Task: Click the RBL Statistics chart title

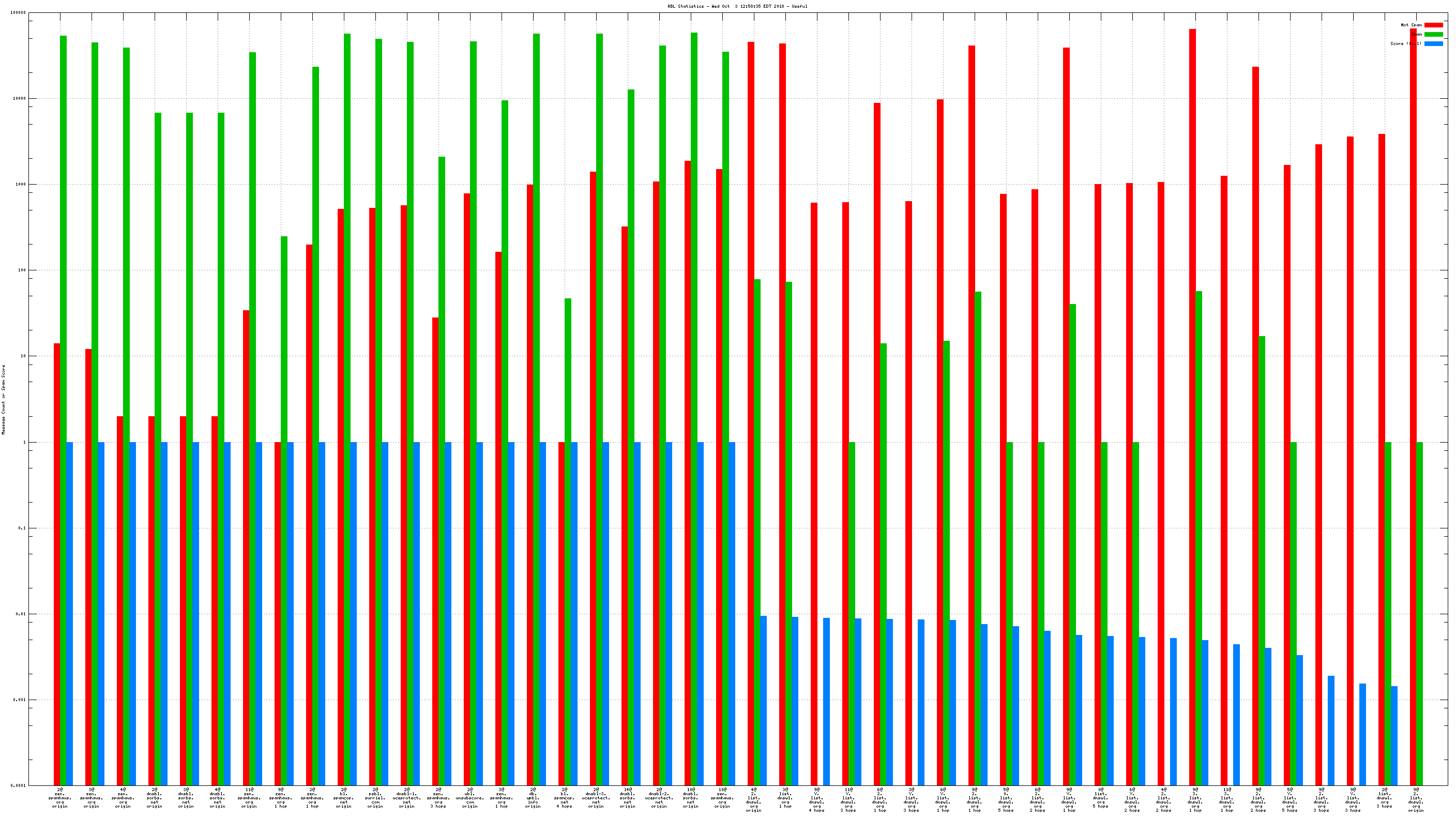Action: point(737,6)
